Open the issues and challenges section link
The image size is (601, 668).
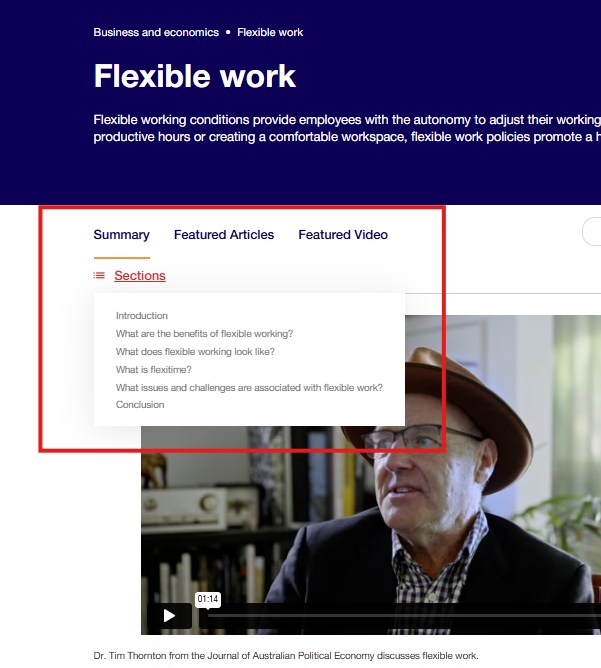(x=249, y=388)
